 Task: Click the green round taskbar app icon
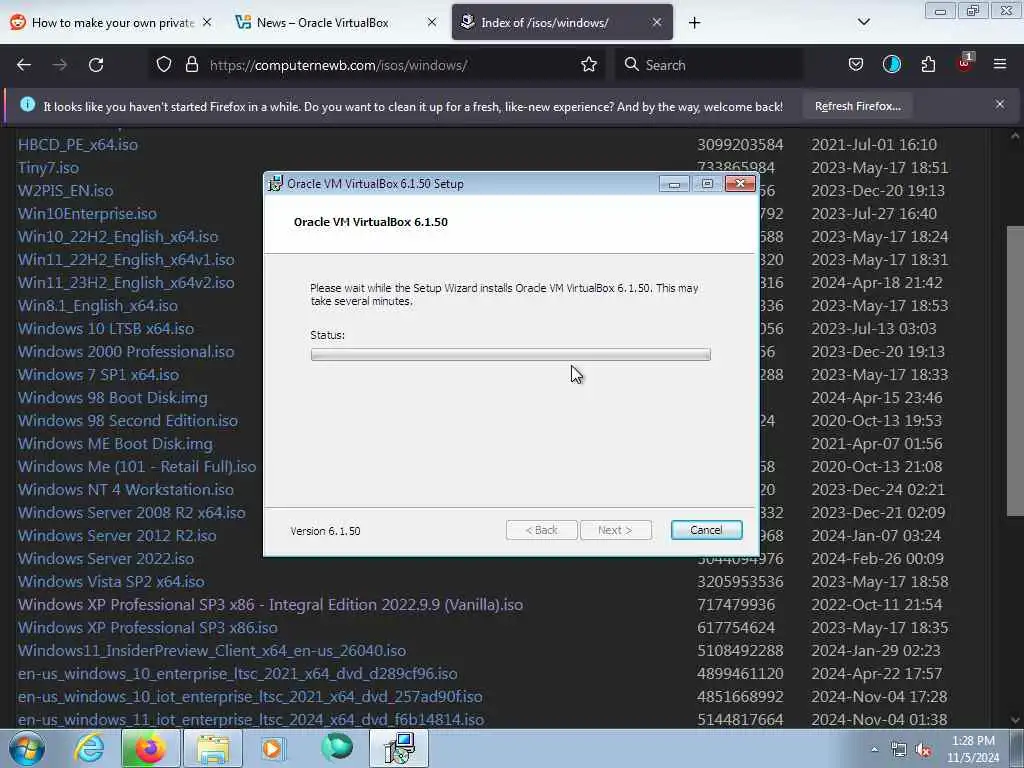click(337, 748)
